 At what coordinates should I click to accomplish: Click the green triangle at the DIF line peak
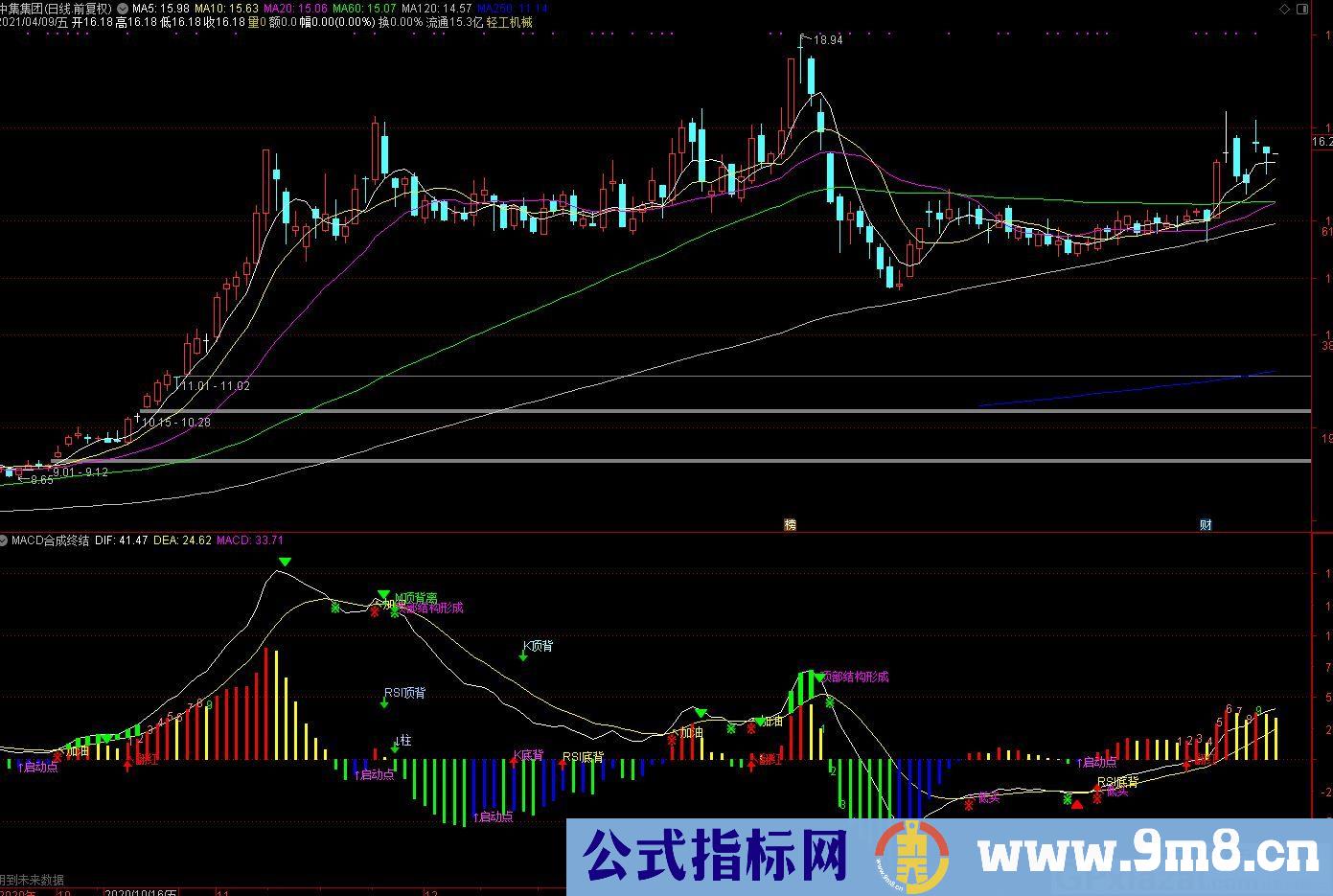click(285, 563)
